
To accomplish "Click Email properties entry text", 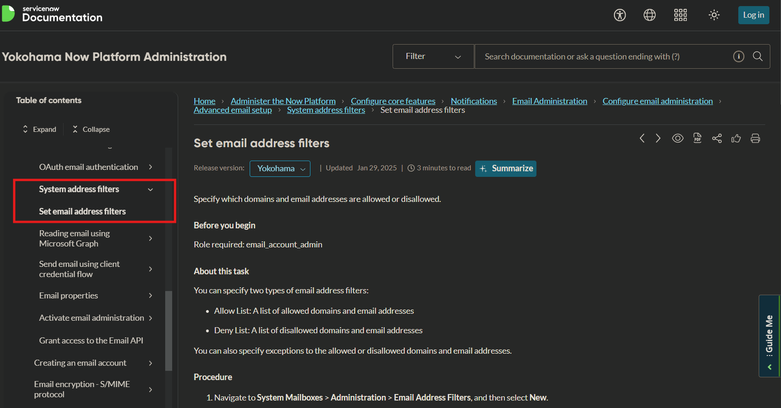I will [69, 295].
